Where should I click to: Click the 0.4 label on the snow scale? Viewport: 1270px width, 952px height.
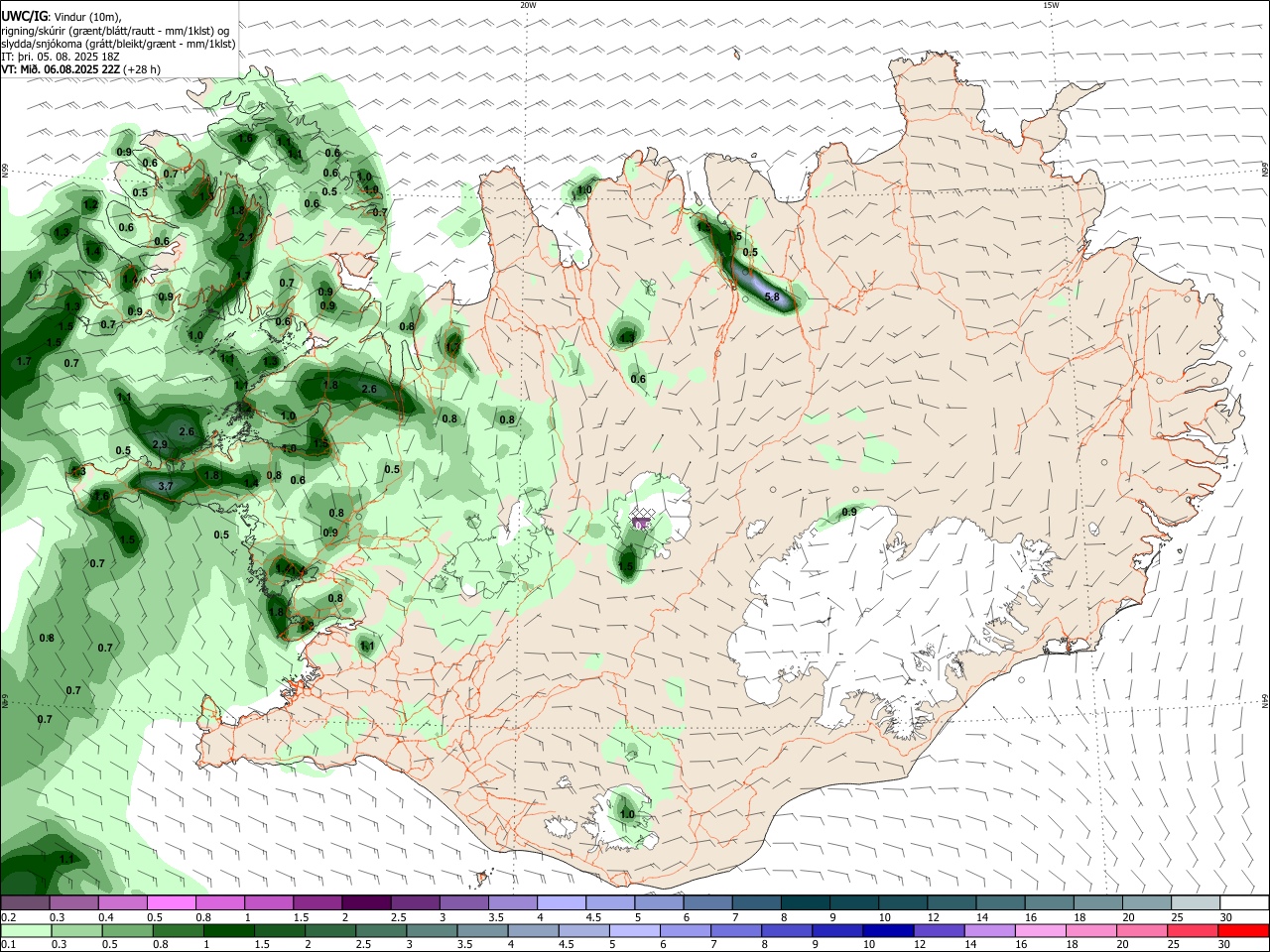(106, 917)
